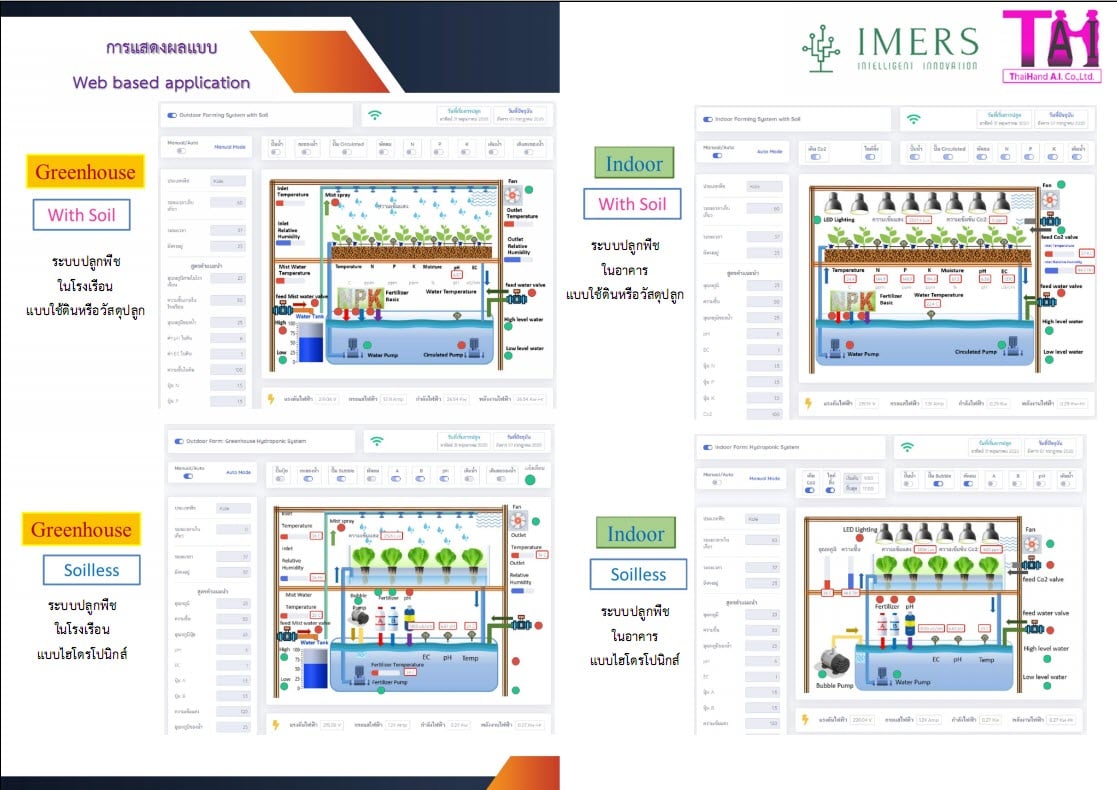Click Manual Mode text in Greenhouse With Soil dashboard
Viewport: 1117px width, 790px height.
point(230,147)
